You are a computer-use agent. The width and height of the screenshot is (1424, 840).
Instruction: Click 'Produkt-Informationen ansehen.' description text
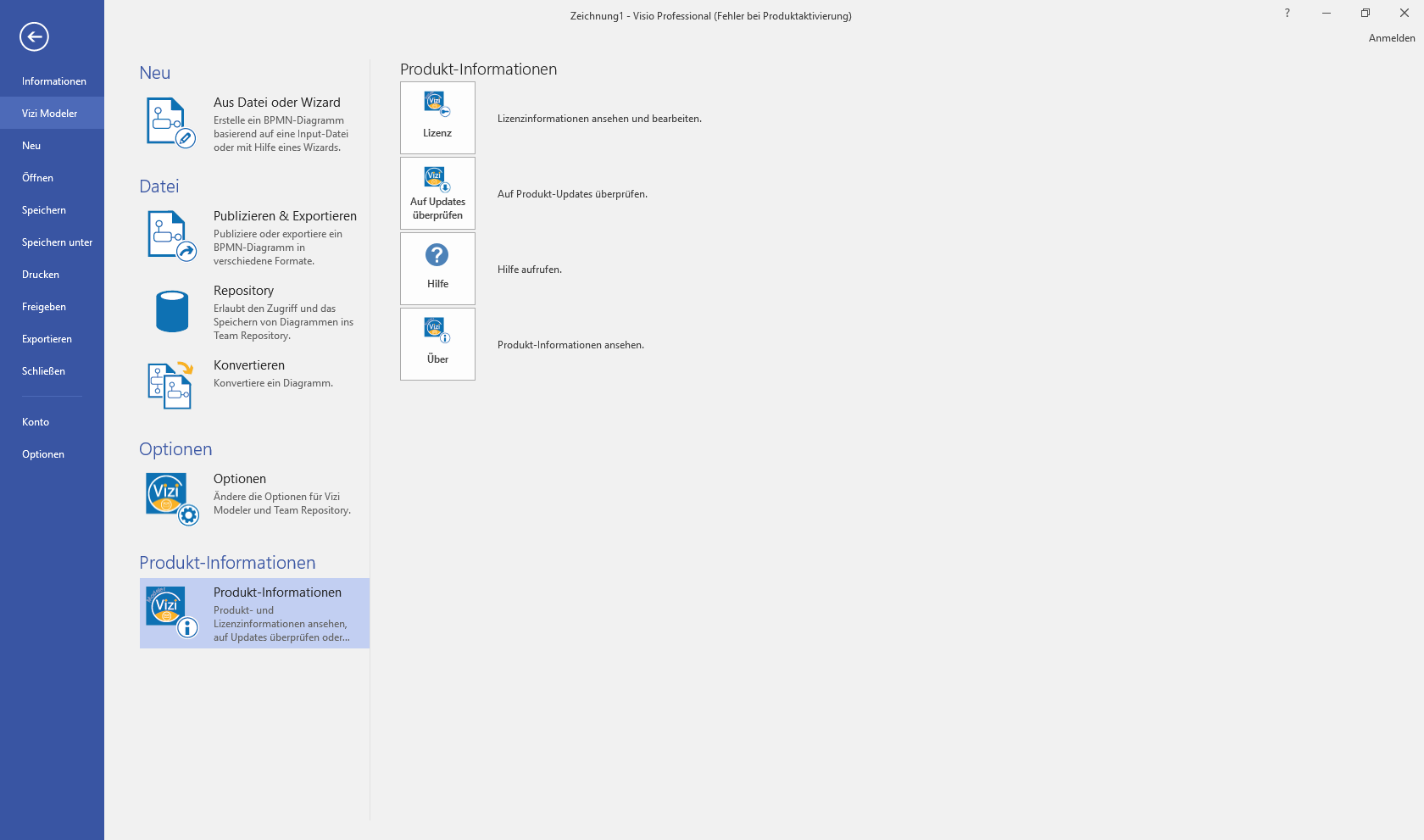570,345
